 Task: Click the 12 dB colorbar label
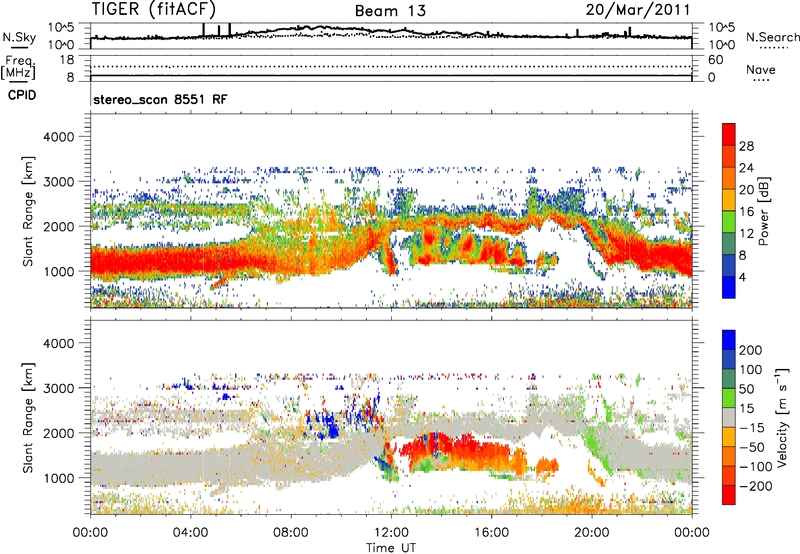(x=746, y=234)
